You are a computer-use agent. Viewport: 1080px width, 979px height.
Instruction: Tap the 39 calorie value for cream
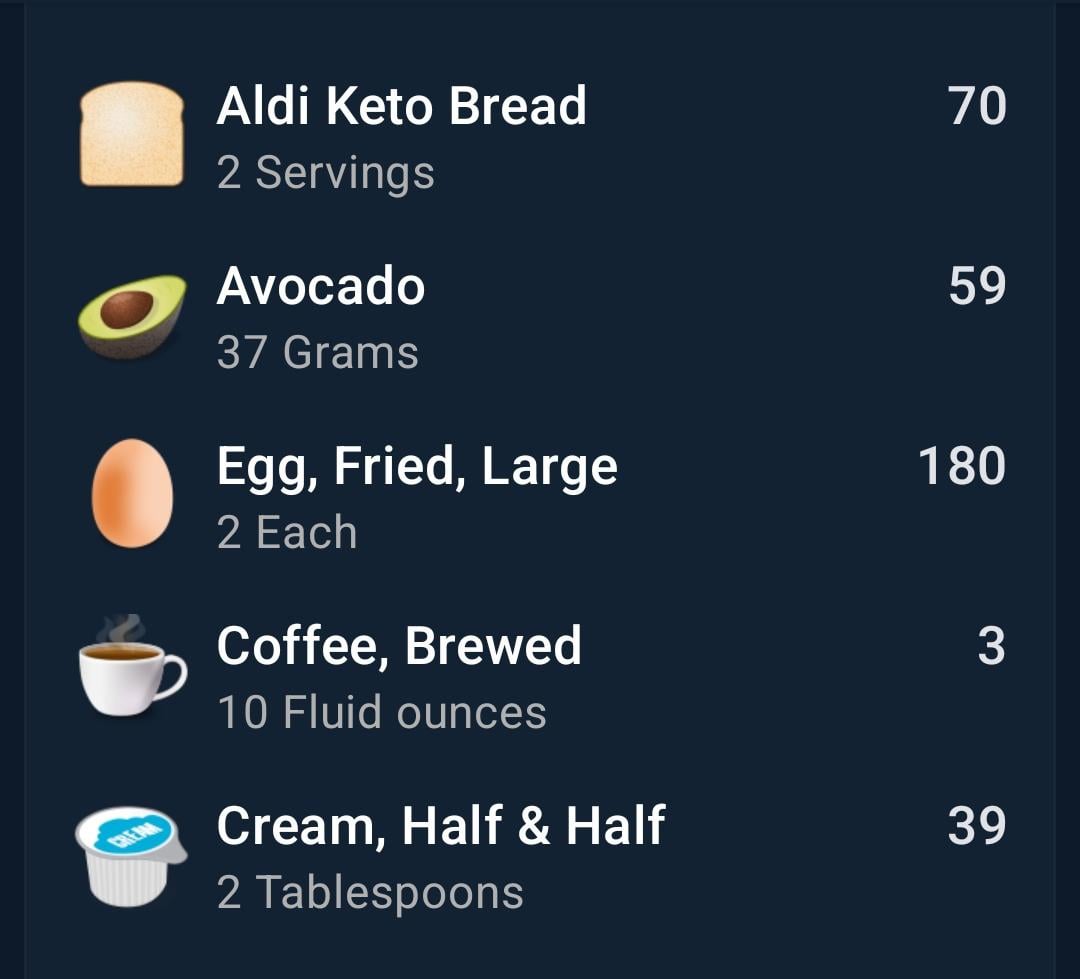pos(977,825)
